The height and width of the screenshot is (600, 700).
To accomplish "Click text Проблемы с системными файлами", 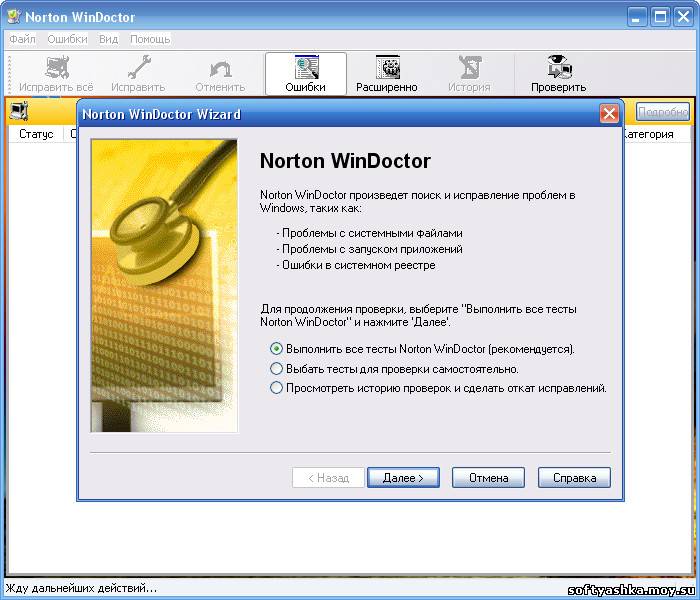I will [x=372, y=233].
